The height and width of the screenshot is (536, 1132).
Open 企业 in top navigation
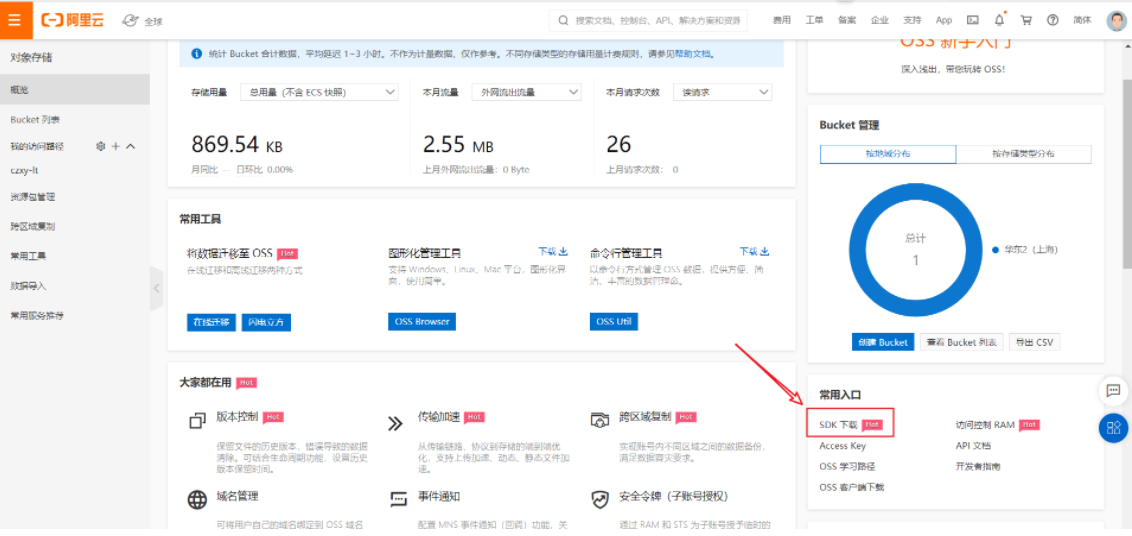879,20
